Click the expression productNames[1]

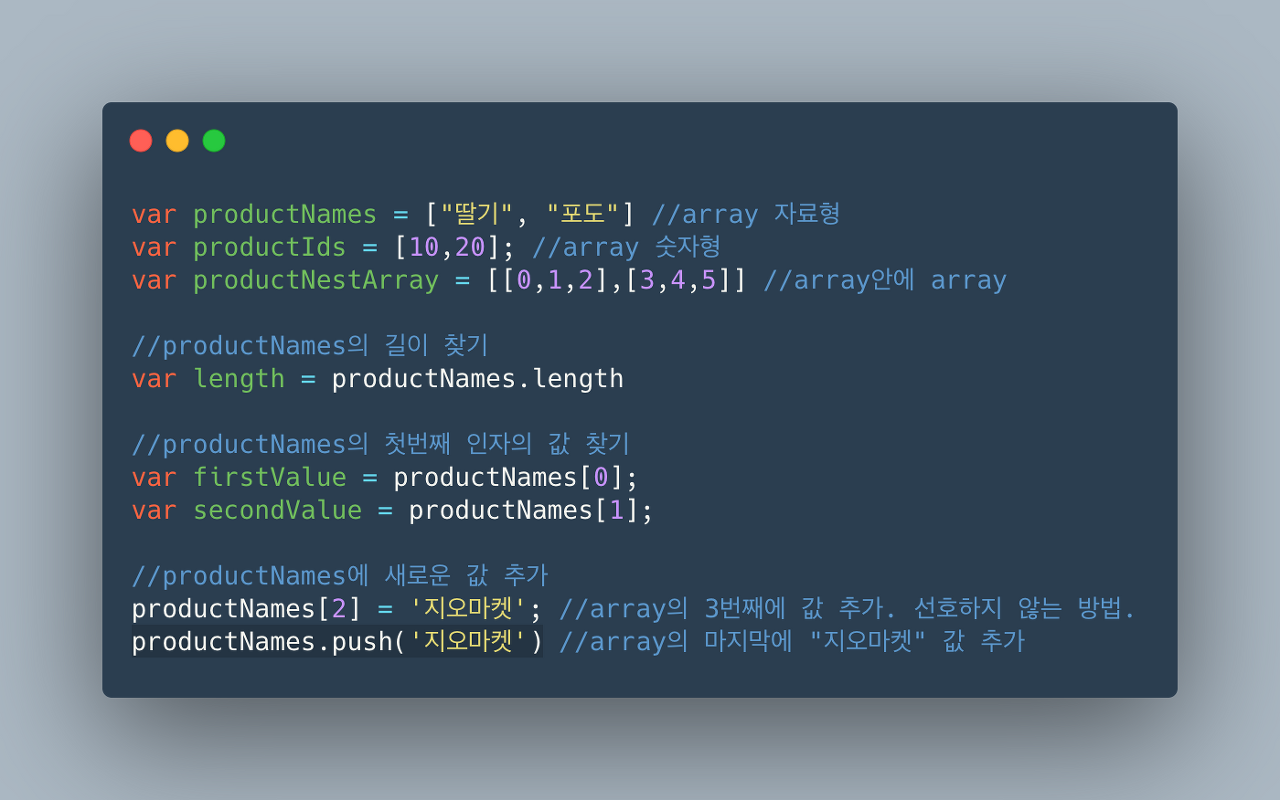(x=523, y=510)
